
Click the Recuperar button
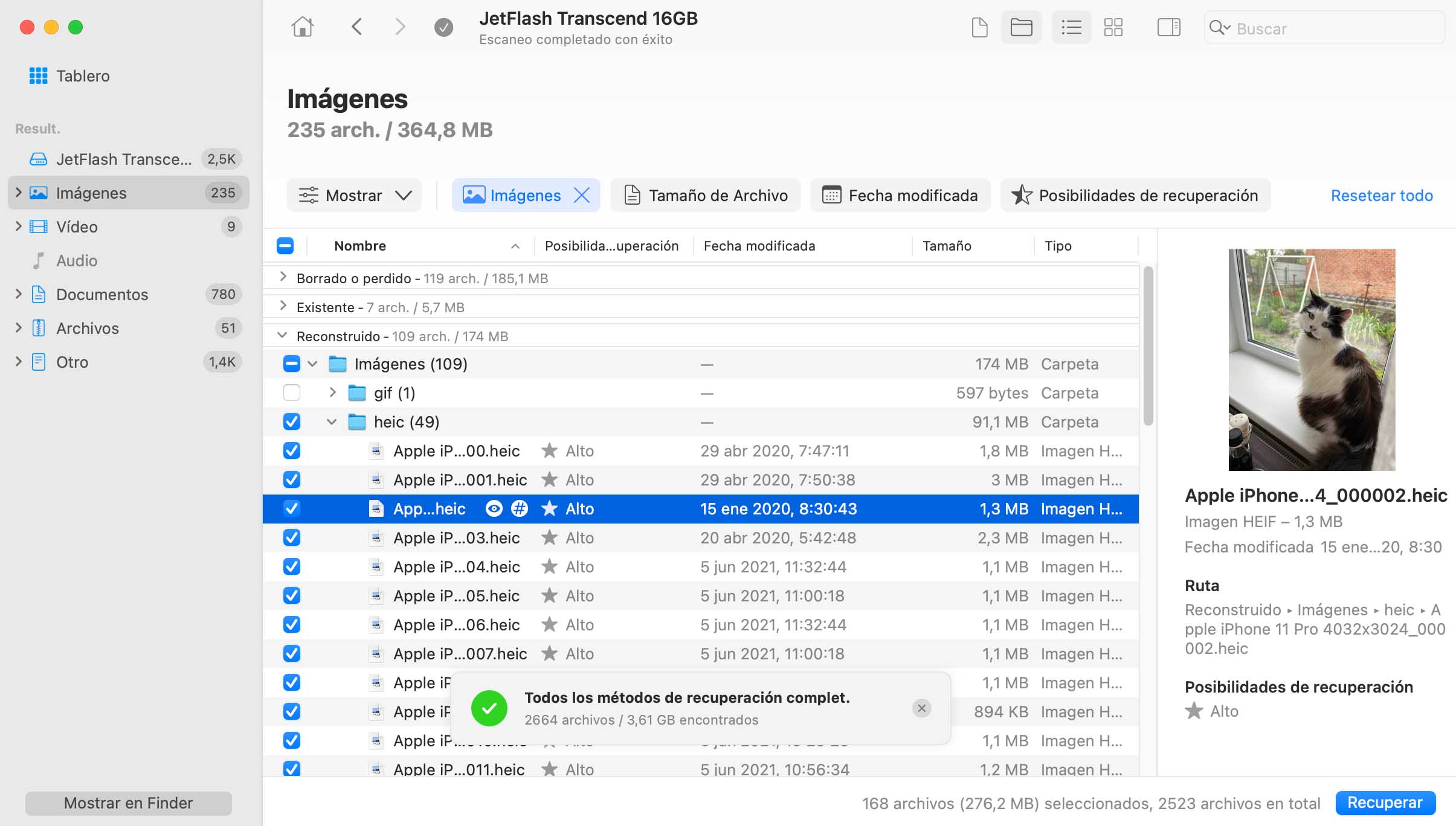[x=1385, y=802]
